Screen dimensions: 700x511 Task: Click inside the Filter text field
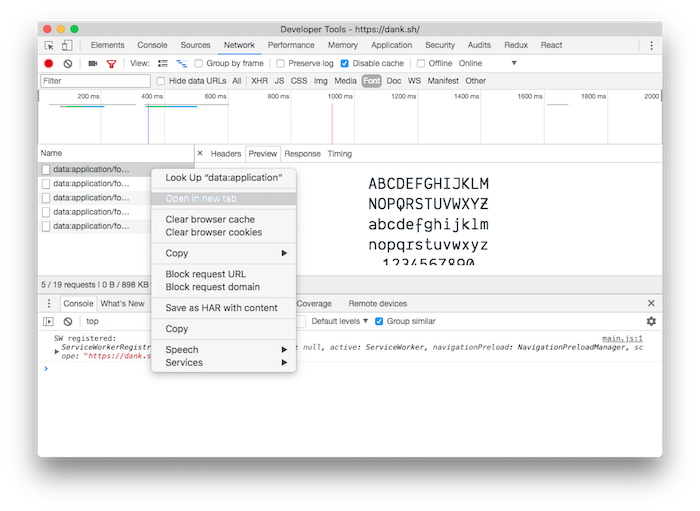click(x=95, y=81)
